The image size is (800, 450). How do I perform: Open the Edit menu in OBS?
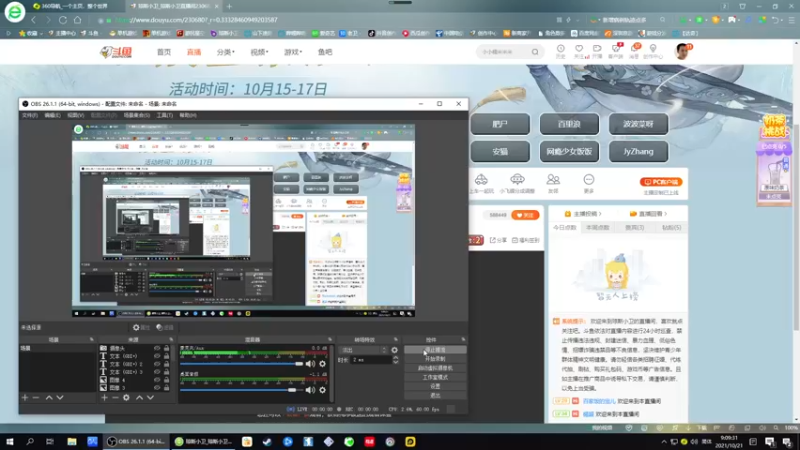53,115
